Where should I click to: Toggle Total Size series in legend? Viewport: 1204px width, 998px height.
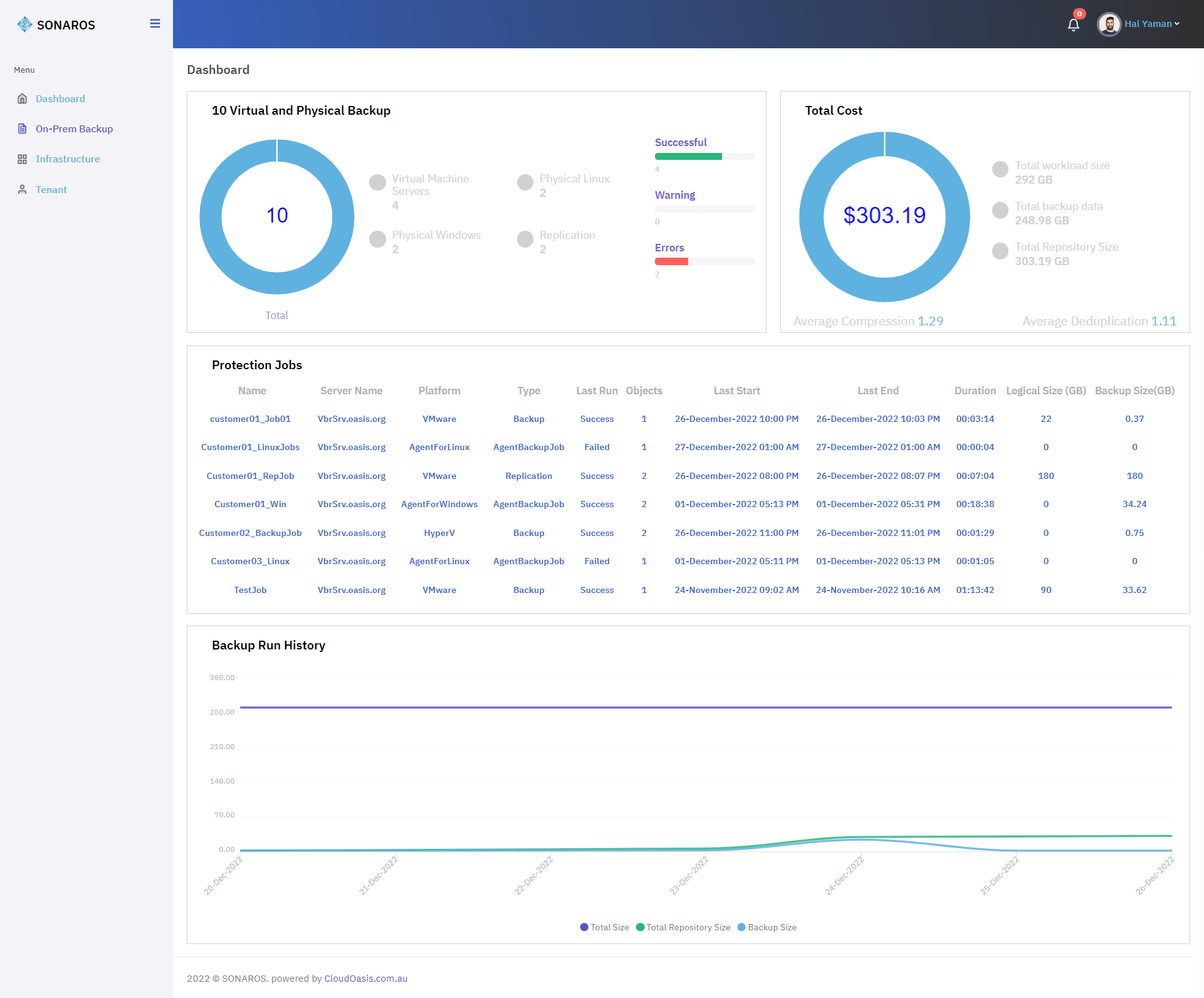(604, 927)
